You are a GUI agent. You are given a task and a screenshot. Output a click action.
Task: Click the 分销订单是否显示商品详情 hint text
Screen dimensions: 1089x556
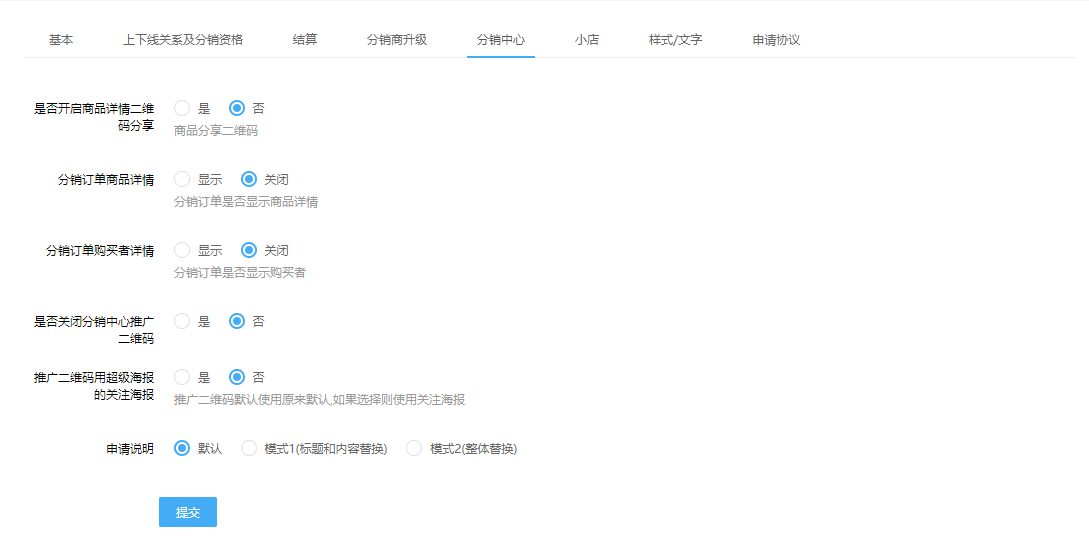pyautogui.click(x=246, y=202)
